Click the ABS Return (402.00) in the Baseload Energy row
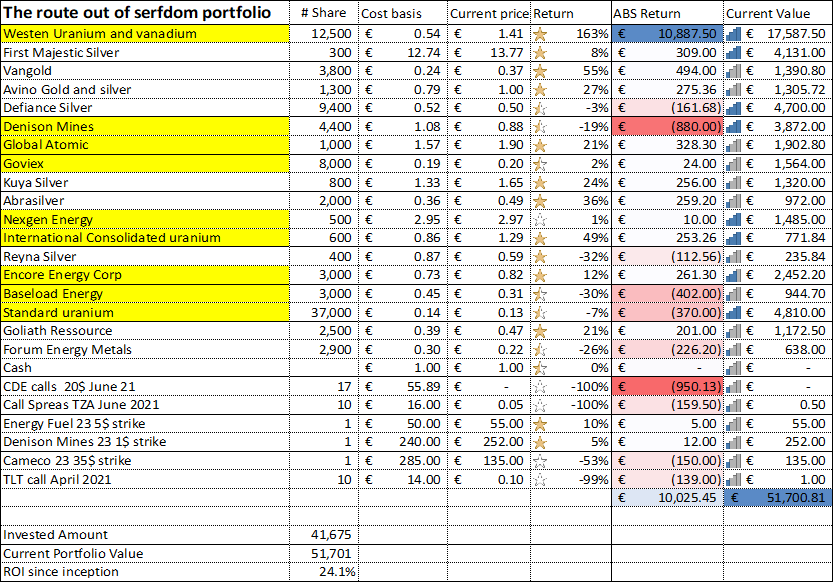The image size is (834, 583). coord(668,294)
